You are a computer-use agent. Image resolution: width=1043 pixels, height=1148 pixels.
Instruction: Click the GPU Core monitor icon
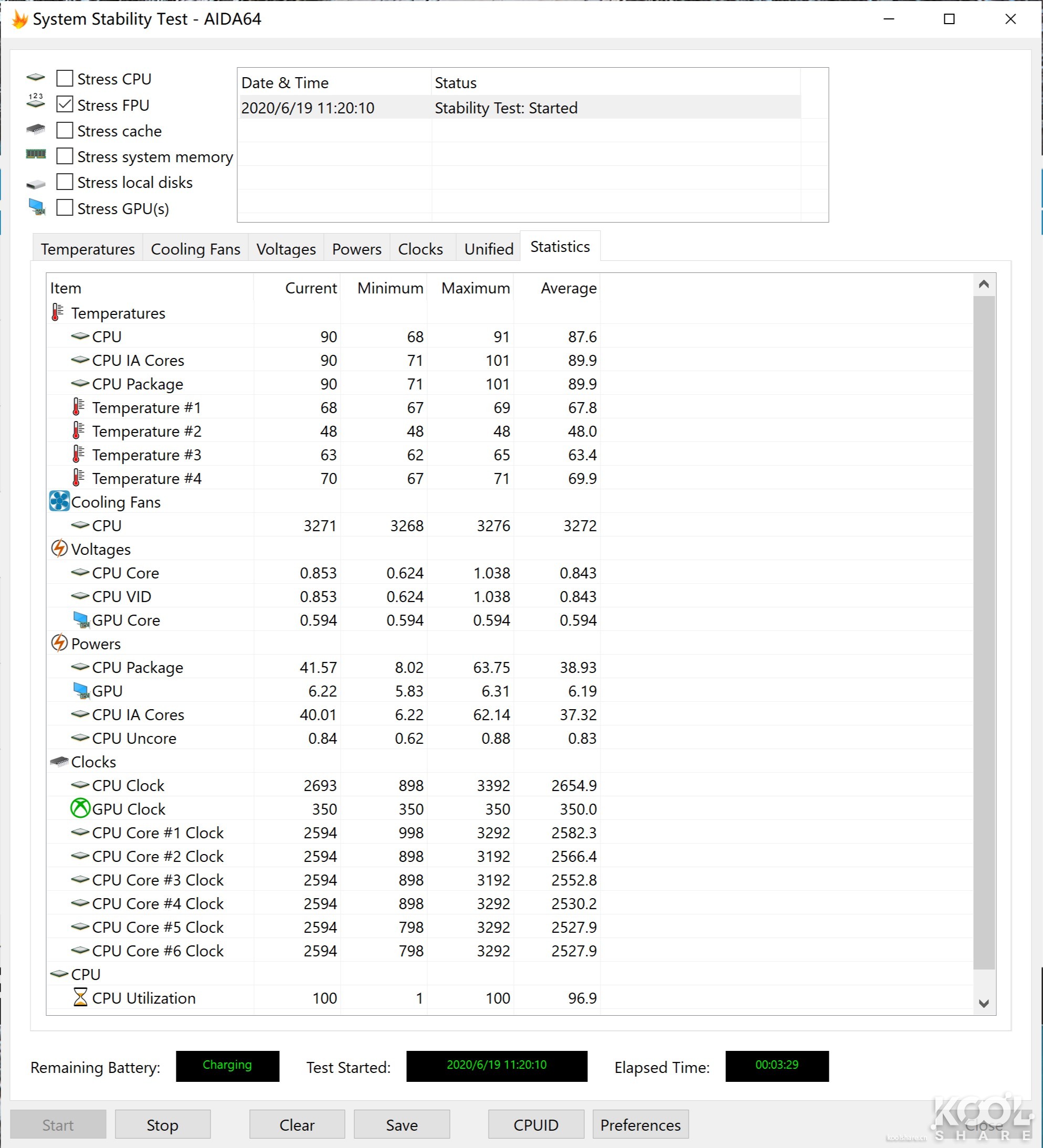coord(82,619)
